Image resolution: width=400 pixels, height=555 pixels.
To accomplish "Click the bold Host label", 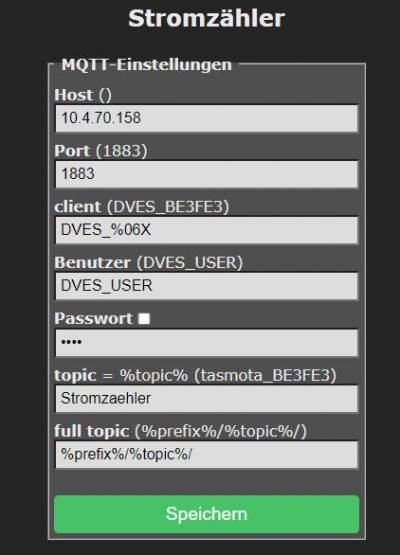I will (x=74, y=95).
